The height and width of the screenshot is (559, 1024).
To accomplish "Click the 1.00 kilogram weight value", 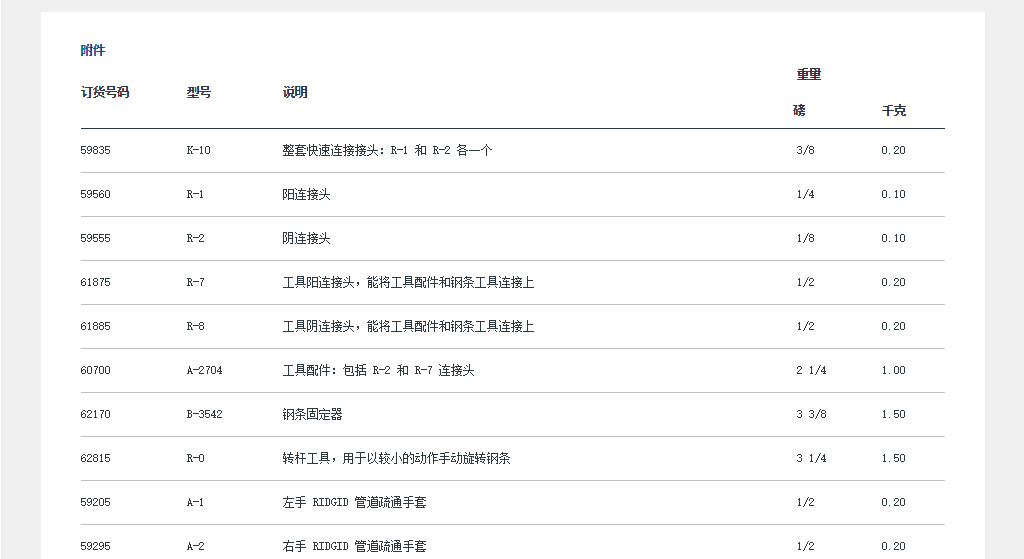I will tap(893, 370).
